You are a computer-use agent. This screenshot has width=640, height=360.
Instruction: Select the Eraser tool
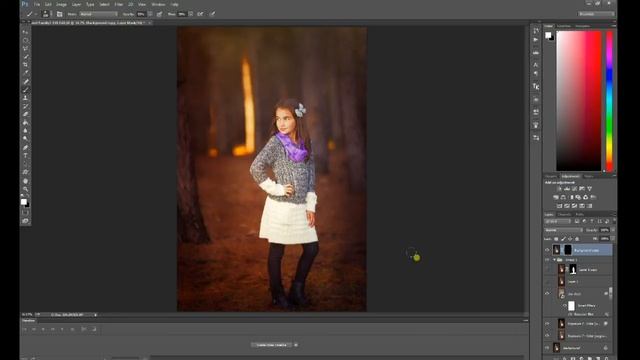[25, 114]
